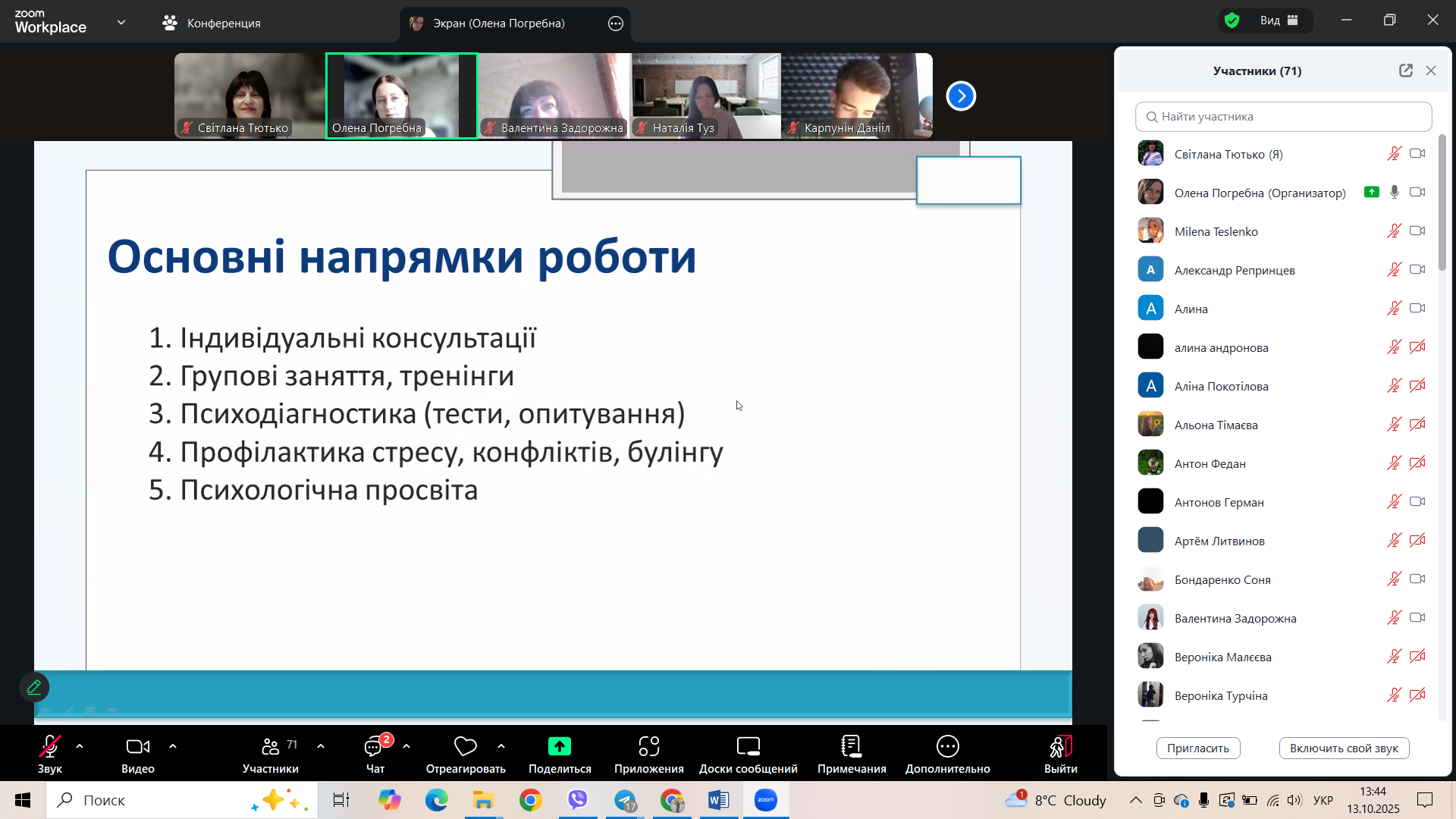Open the Share screen (Поделиться) icon
This screenshot has height=819, width=1456.
point(560,747)
